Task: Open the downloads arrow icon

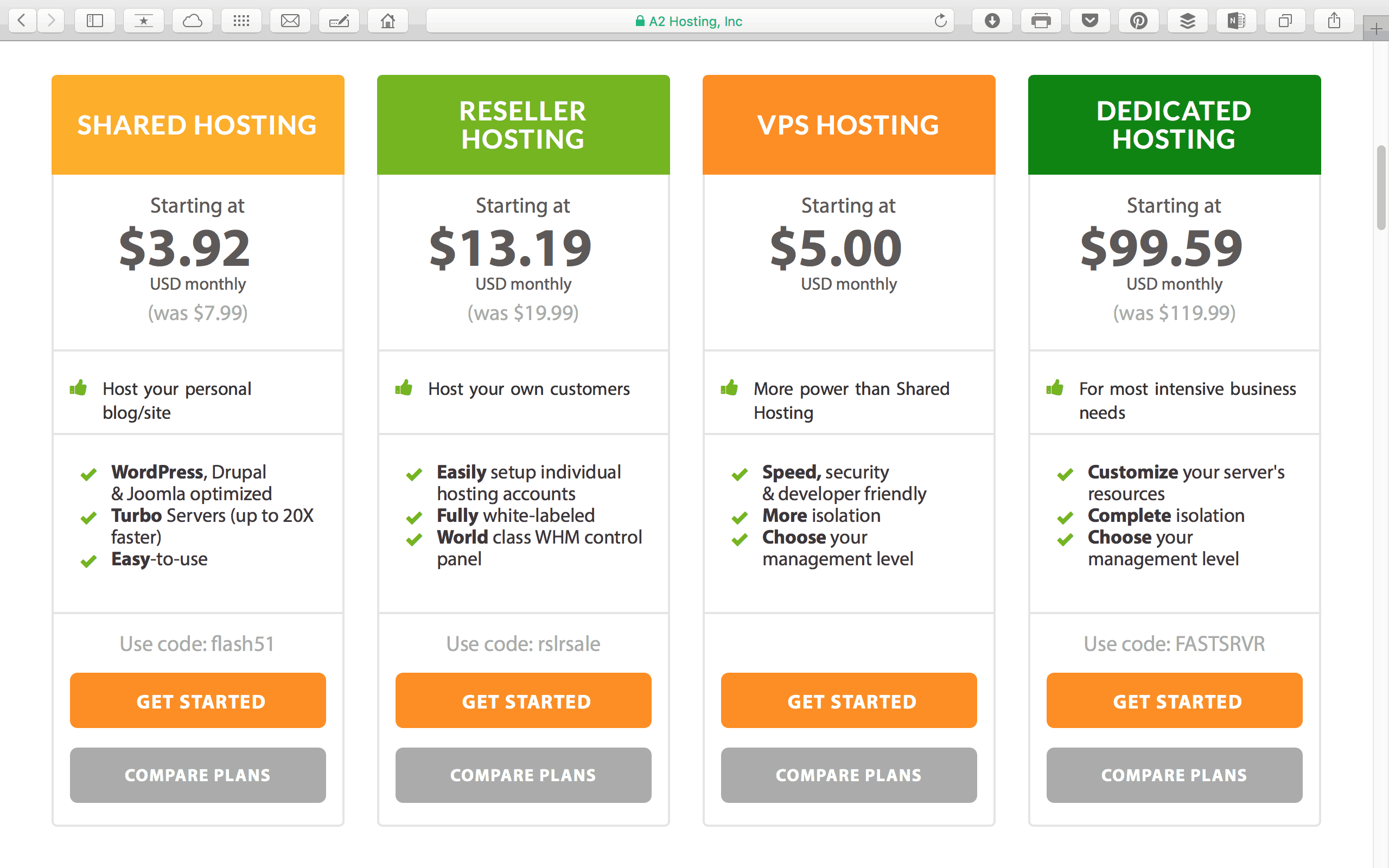Action: (x=992, y=21)
